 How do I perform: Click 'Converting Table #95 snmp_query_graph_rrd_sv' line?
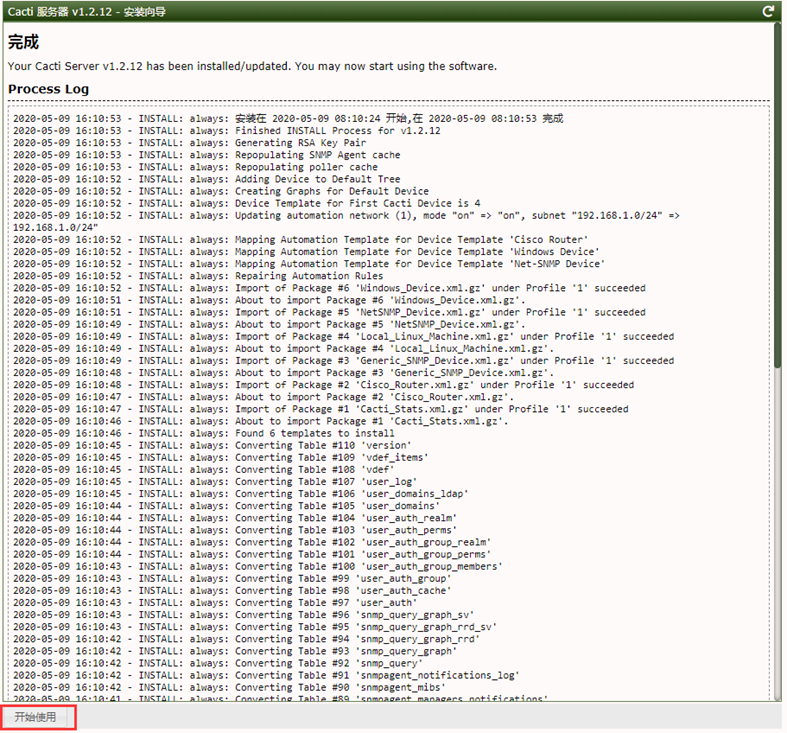coord(255,627)
